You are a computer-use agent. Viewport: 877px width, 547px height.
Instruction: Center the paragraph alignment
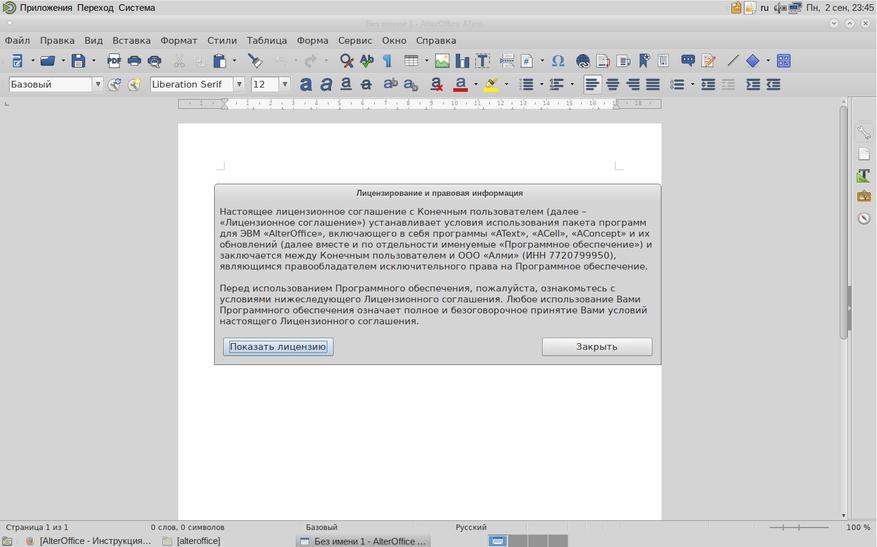612,84
